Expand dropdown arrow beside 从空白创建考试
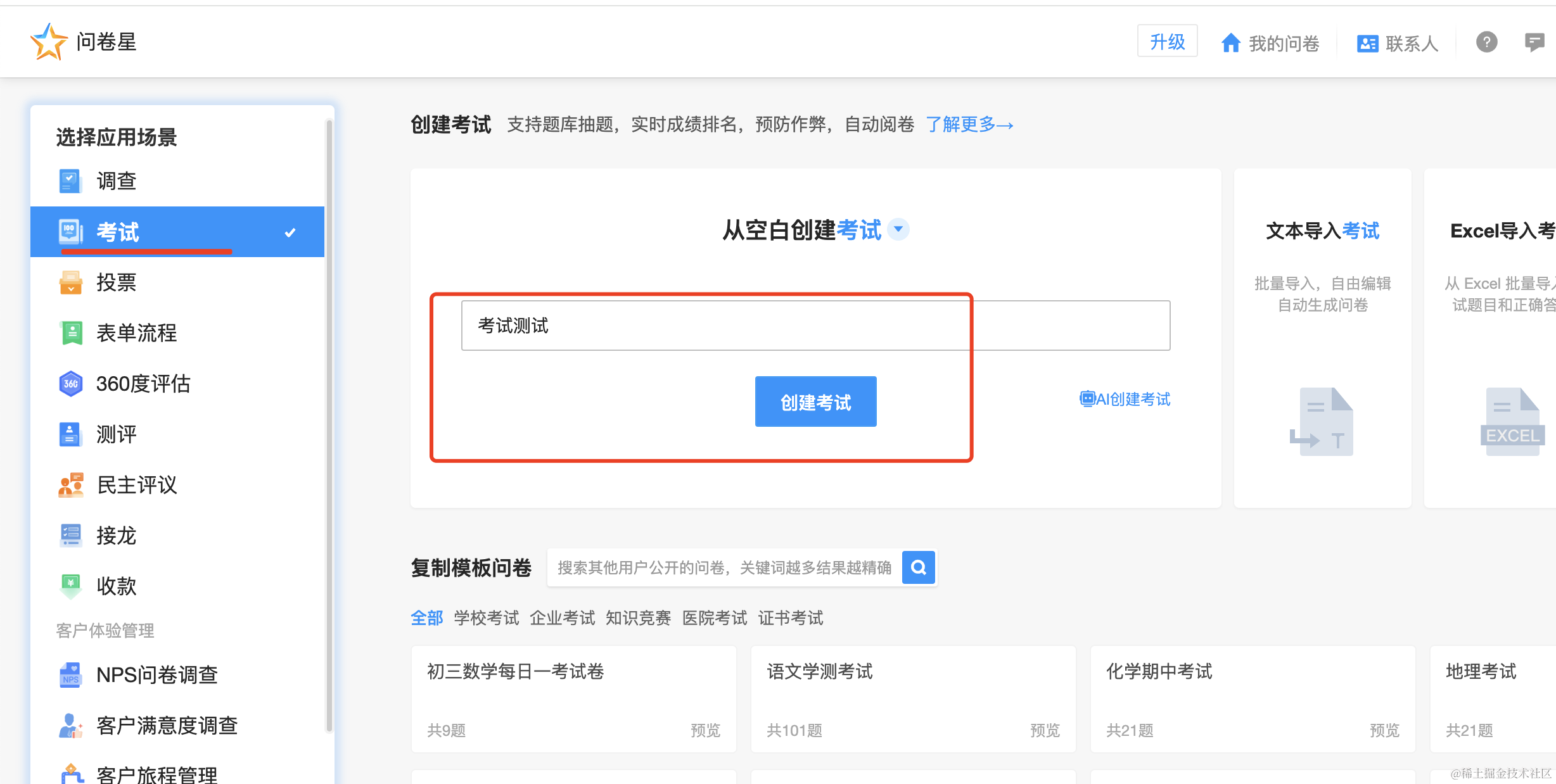This screenshot has width=1556, height=784. (x=898, y=229)
